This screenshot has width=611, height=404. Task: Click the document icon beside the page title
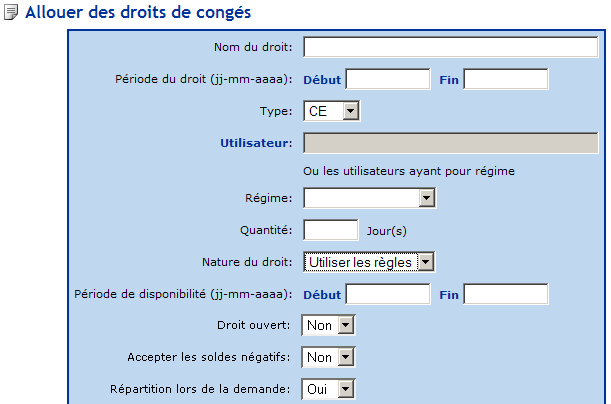[12, 13]
